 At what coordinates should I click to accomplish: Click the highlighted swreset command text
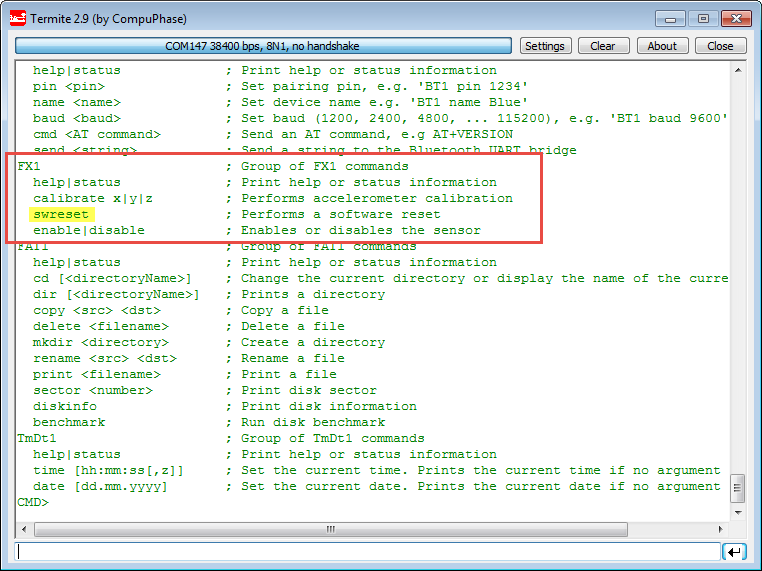pos(61,214)
